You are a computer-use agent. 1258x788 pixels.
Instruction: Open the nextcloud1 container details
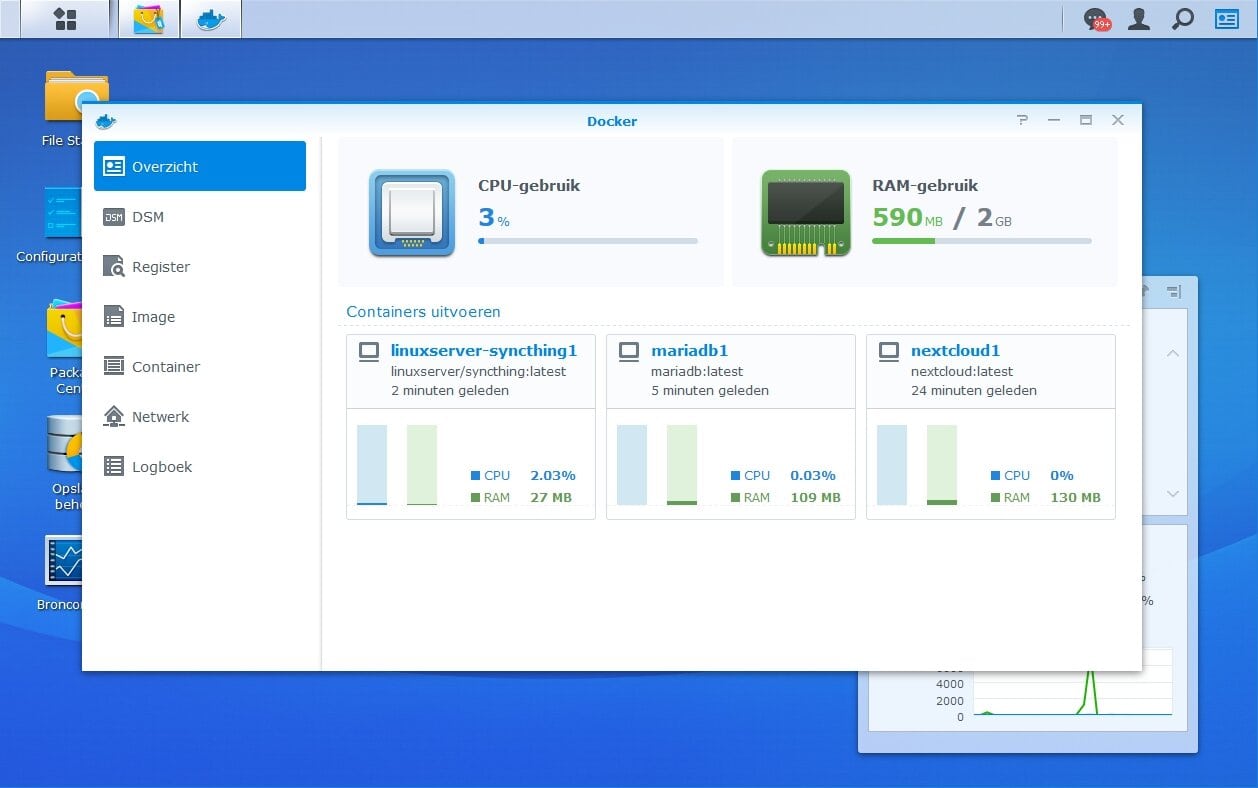coord(955,351)
